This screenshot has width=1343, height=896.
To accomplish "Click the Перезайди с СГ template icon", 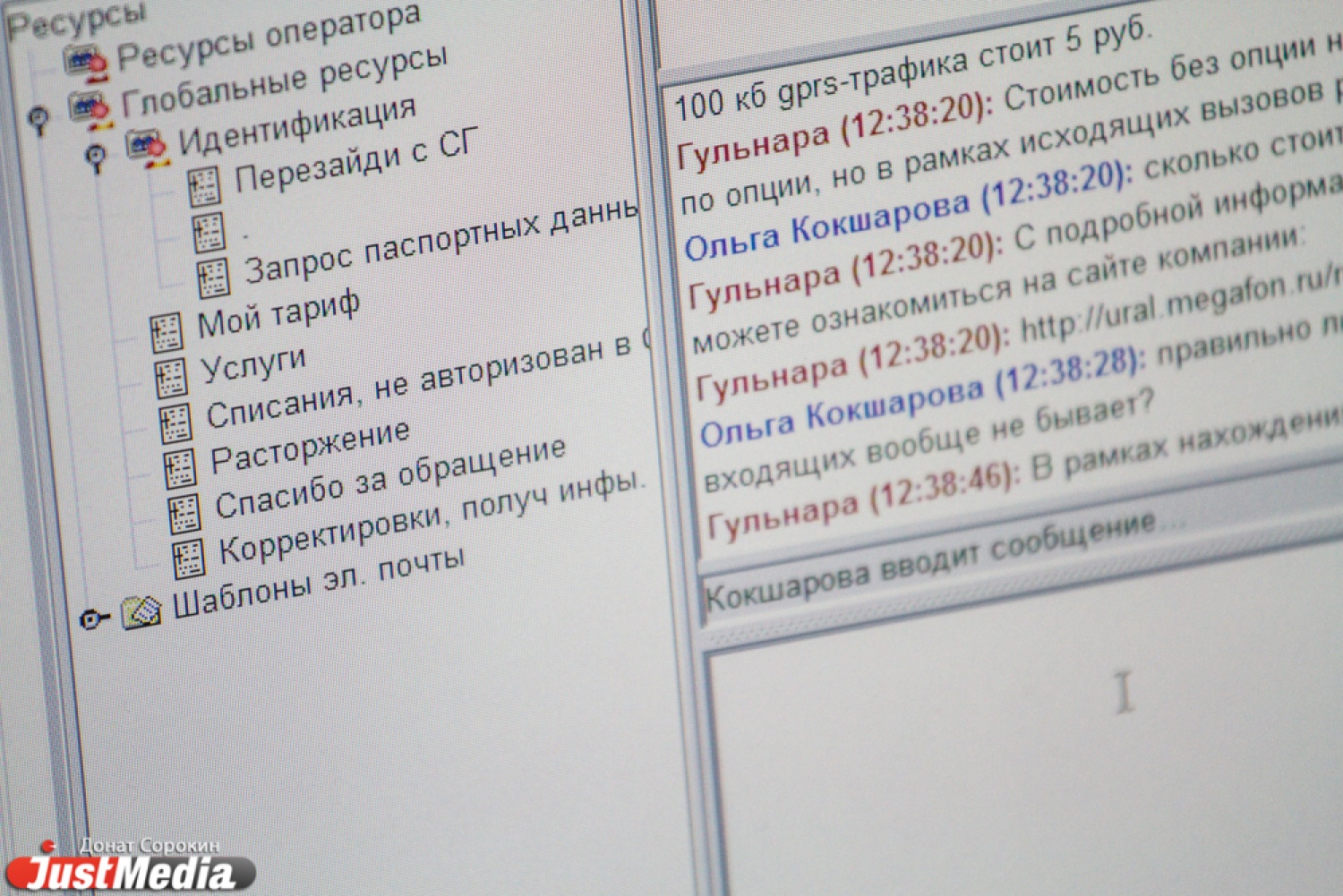I will [x=204, y=186].
